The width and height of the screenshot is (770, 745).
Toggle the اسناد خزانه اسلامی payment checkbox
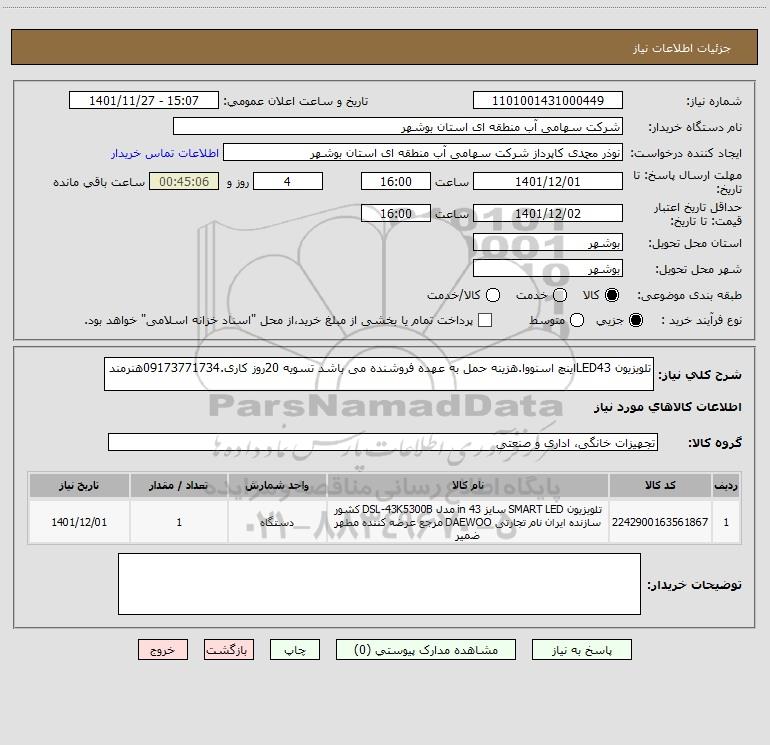(485, 320)
